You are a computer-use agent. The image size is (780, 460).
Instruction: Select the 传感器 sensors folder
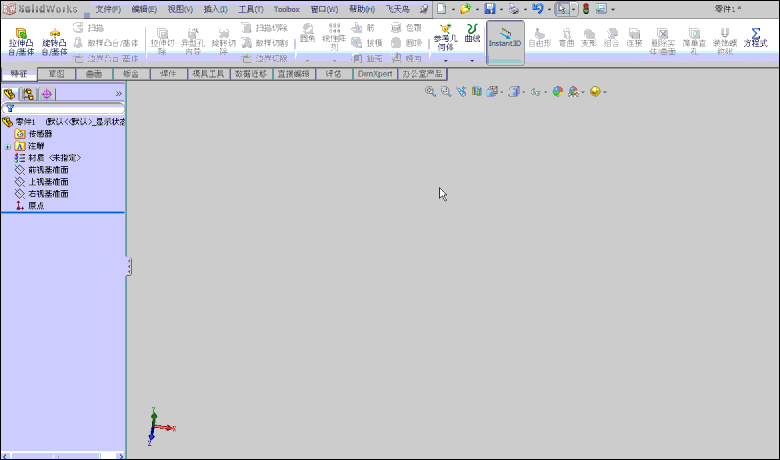(33, 134)
